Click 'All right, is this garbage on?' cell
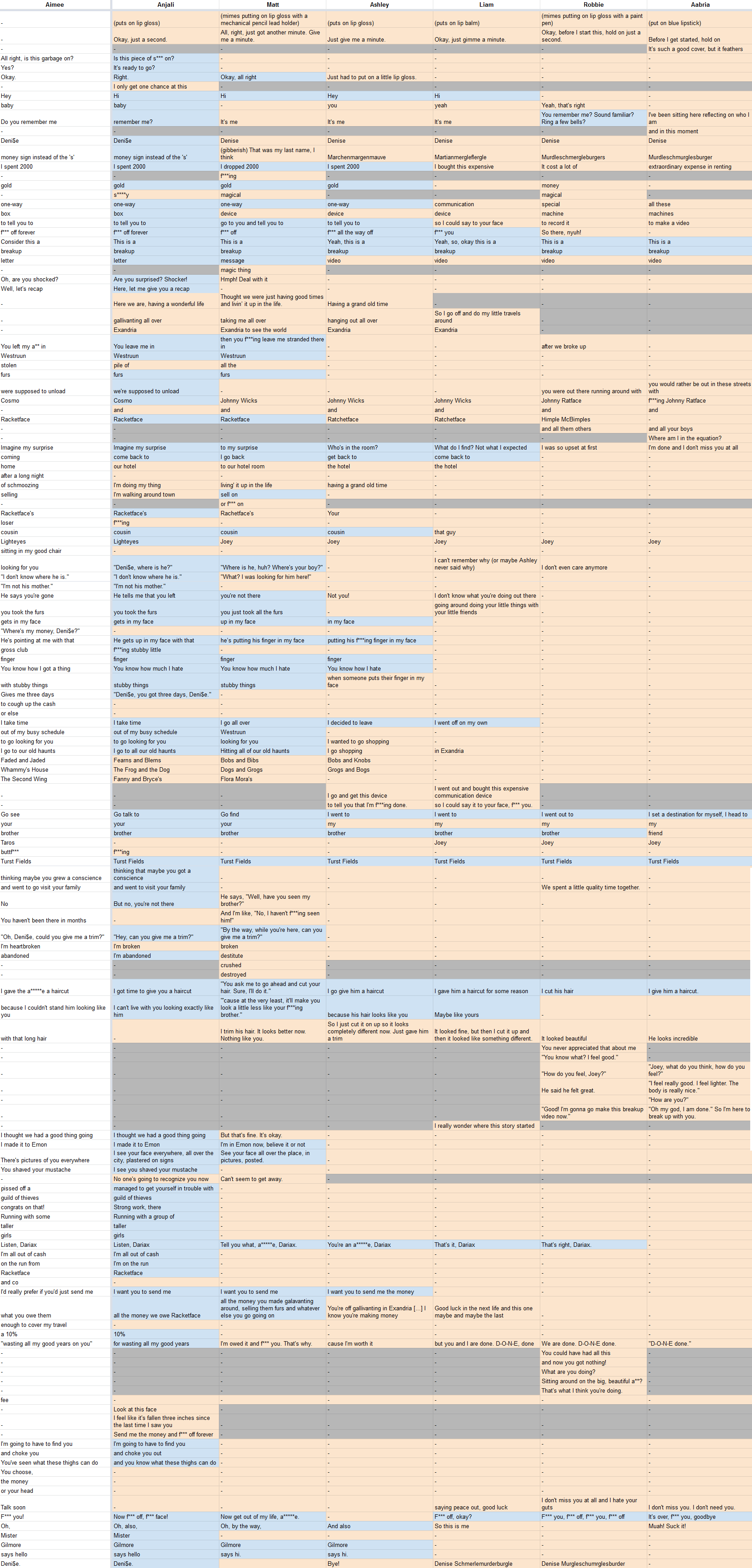 click(x=56, y=59)
